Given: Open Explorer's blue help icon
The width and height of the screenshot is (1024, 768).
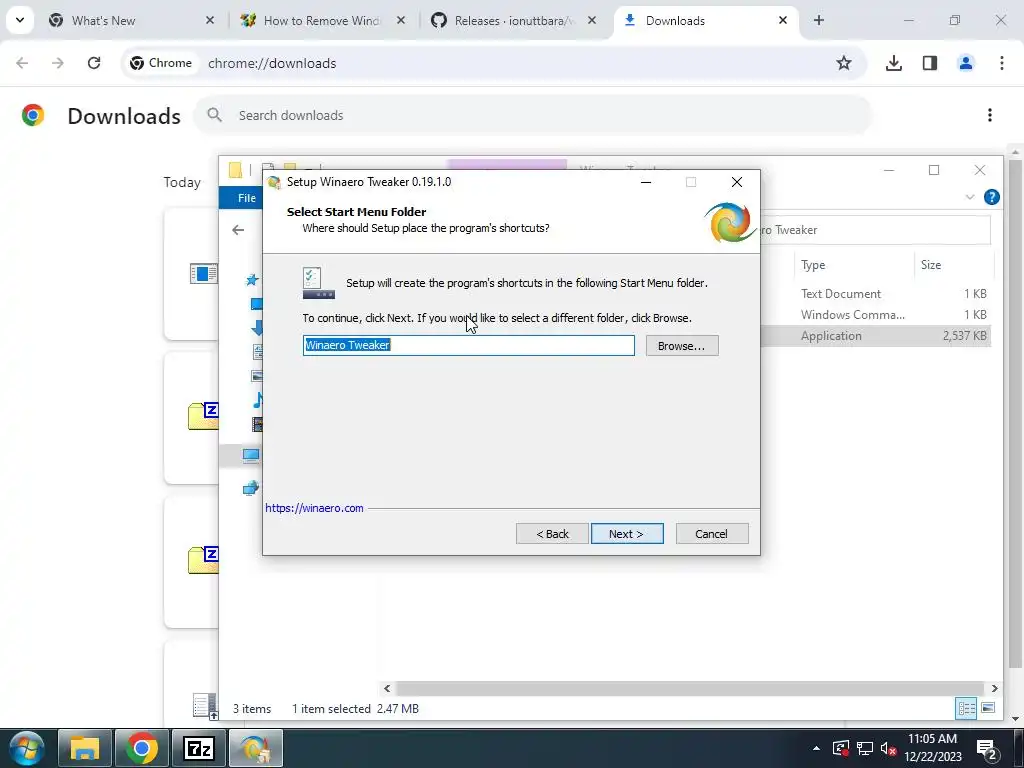Looking at the screenshot, I should (991, 197).
